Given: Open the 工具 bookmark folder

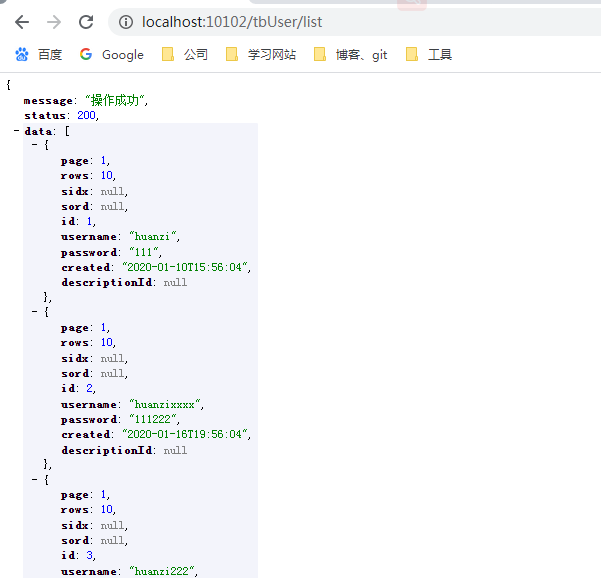Looking at the screenshot, I should [429, 55].
